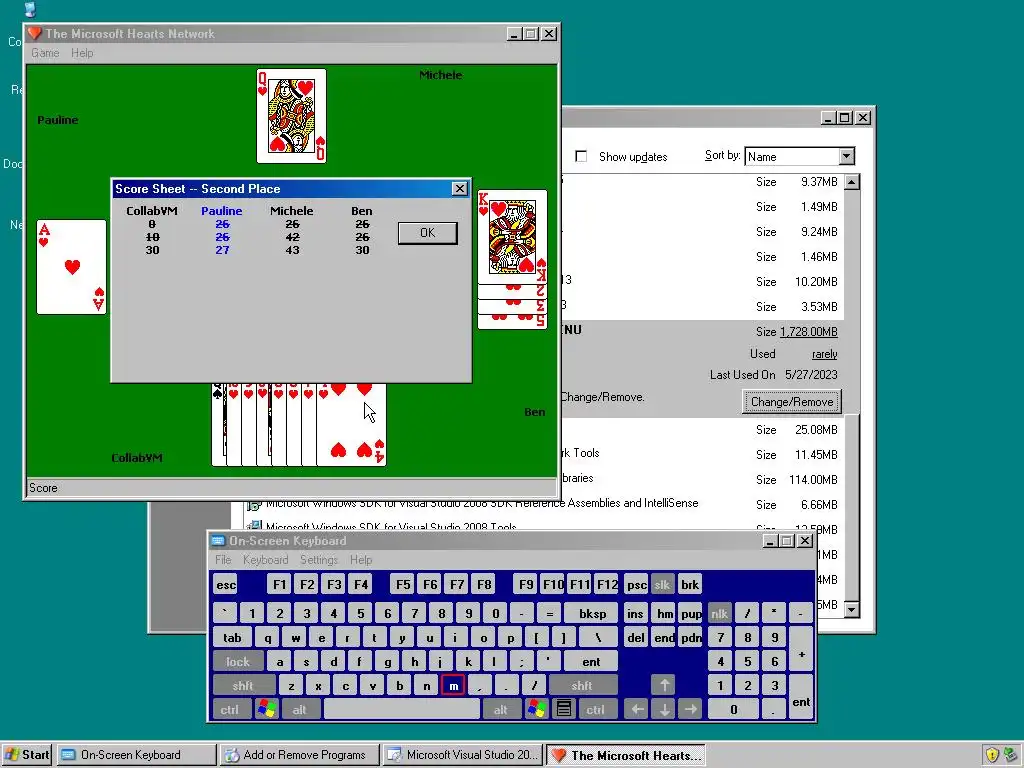The image size is (1024, 768).
Task: Click the security shield tray icon
Action: pyautogui.click(x=992, y=755)
